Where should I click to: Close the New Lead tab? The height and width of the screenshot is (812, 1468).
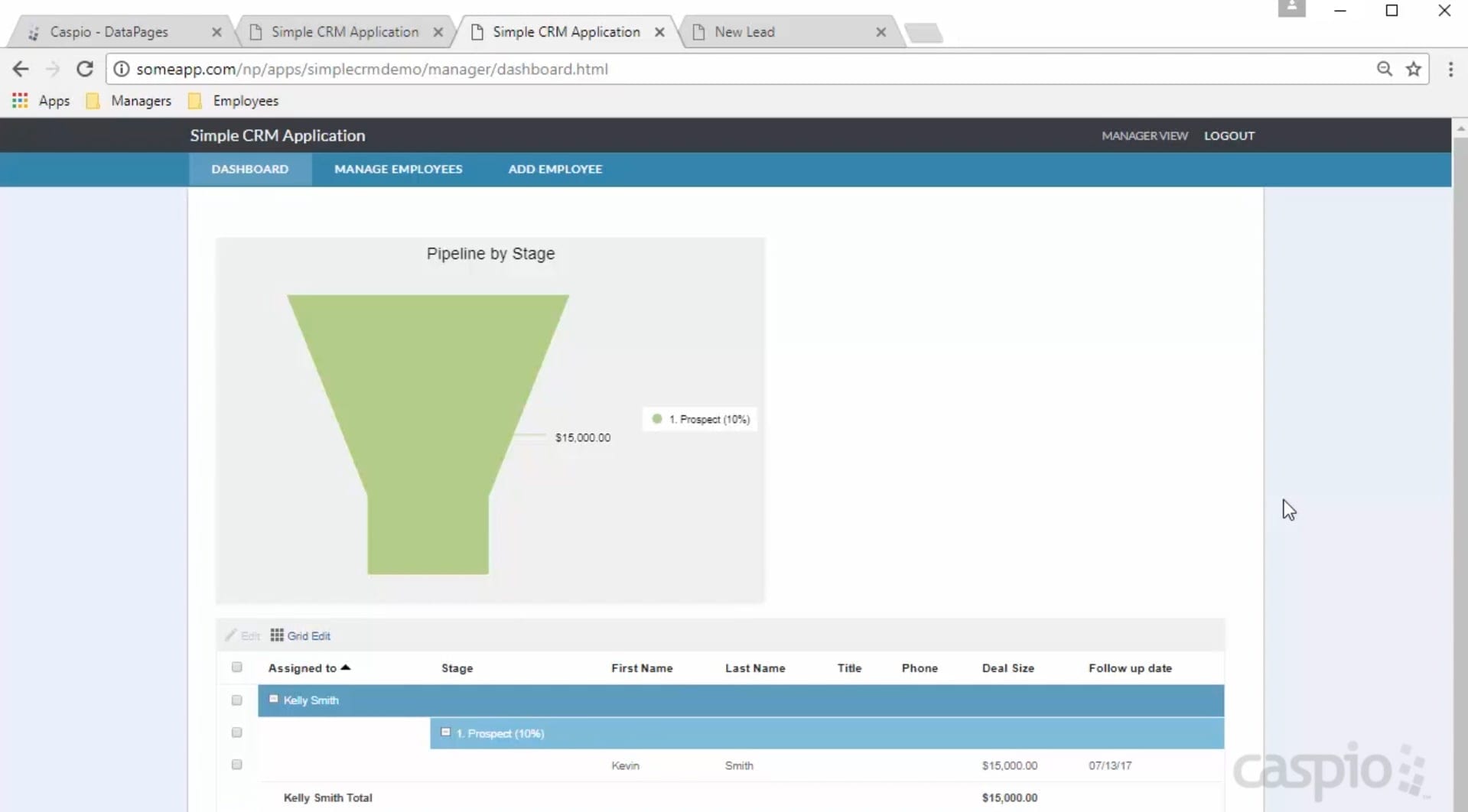click(880, 32)
